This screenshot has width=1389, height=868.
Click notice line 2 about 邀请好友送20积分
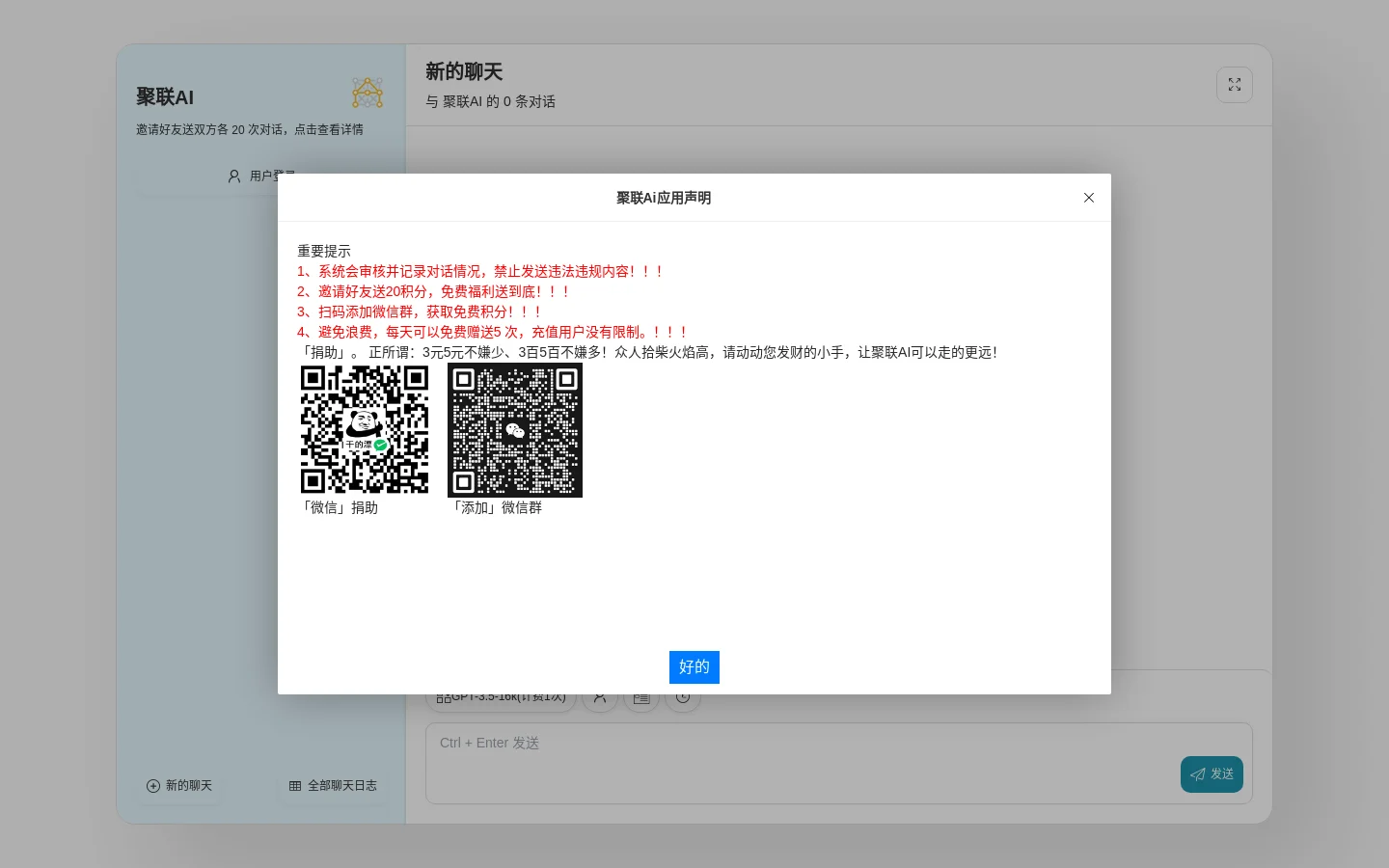click(433, 291)
